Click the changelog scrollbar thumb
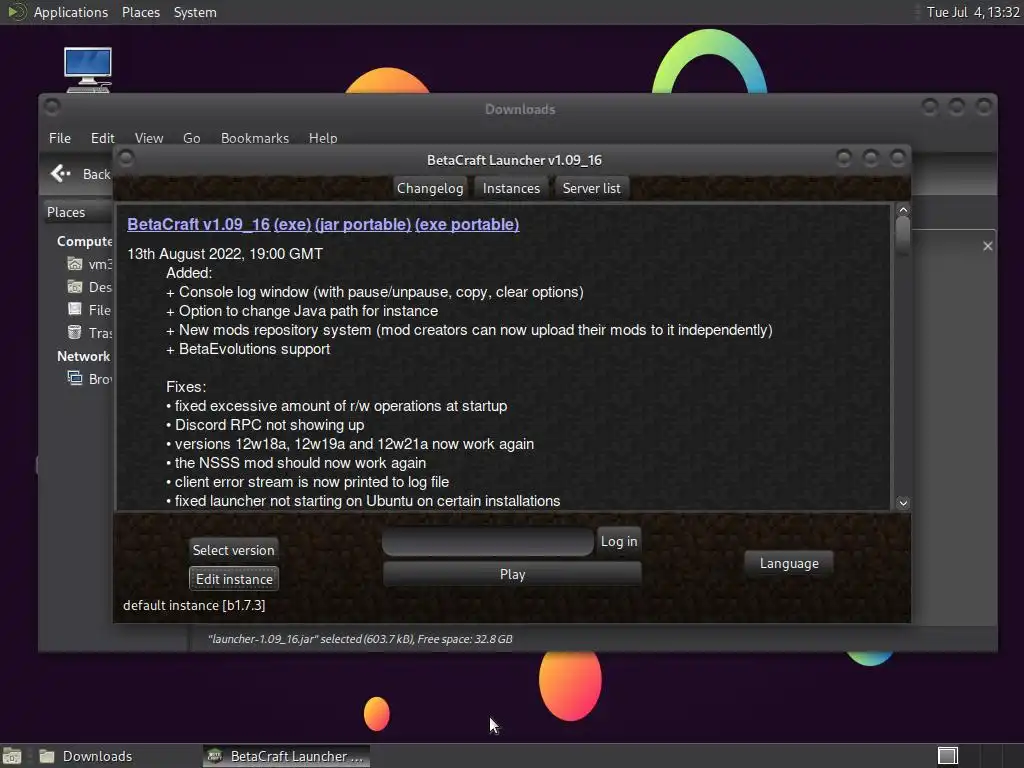This screenshot has width=1024, height=768. coord(903,234)
